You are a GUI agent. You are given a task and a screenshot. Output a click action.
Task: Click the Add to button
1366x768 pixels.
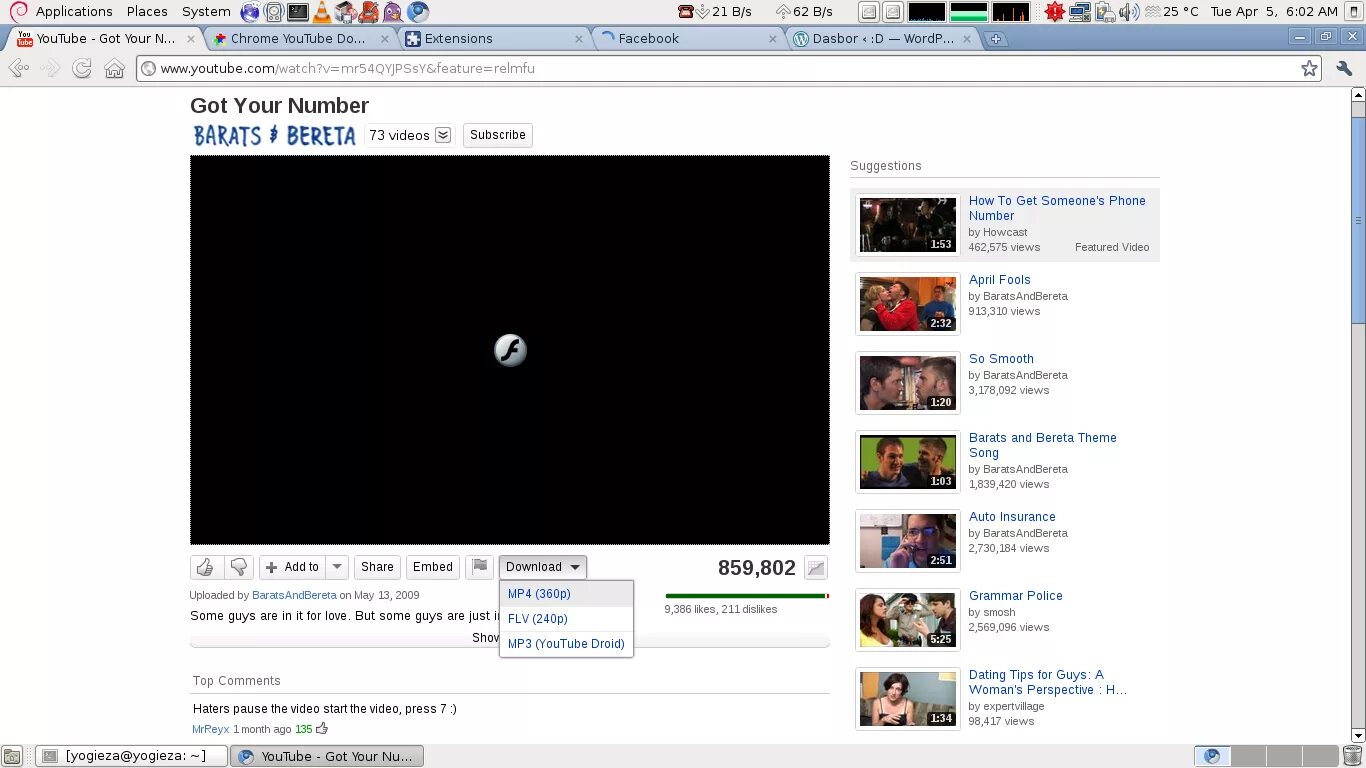click(292, 567)
